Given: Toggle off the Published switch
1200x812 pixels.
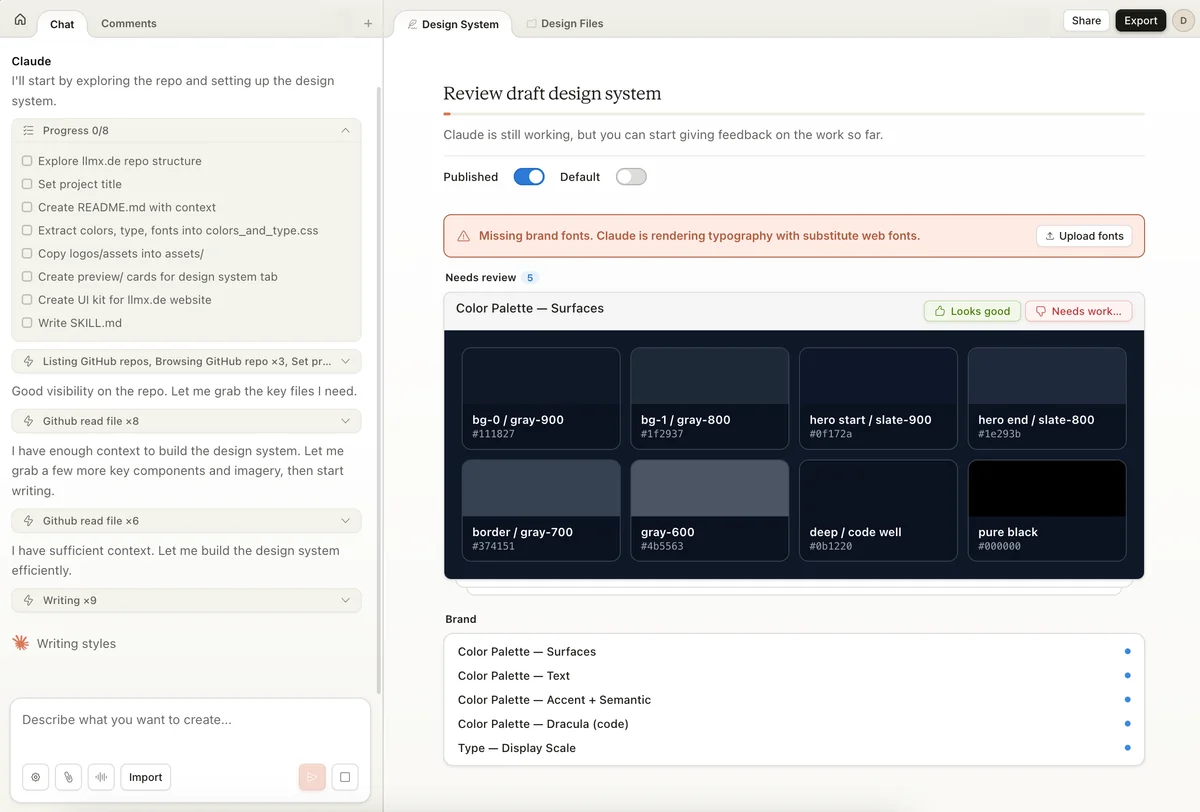Looking at the screenshot, I should (x=529, y=176).
